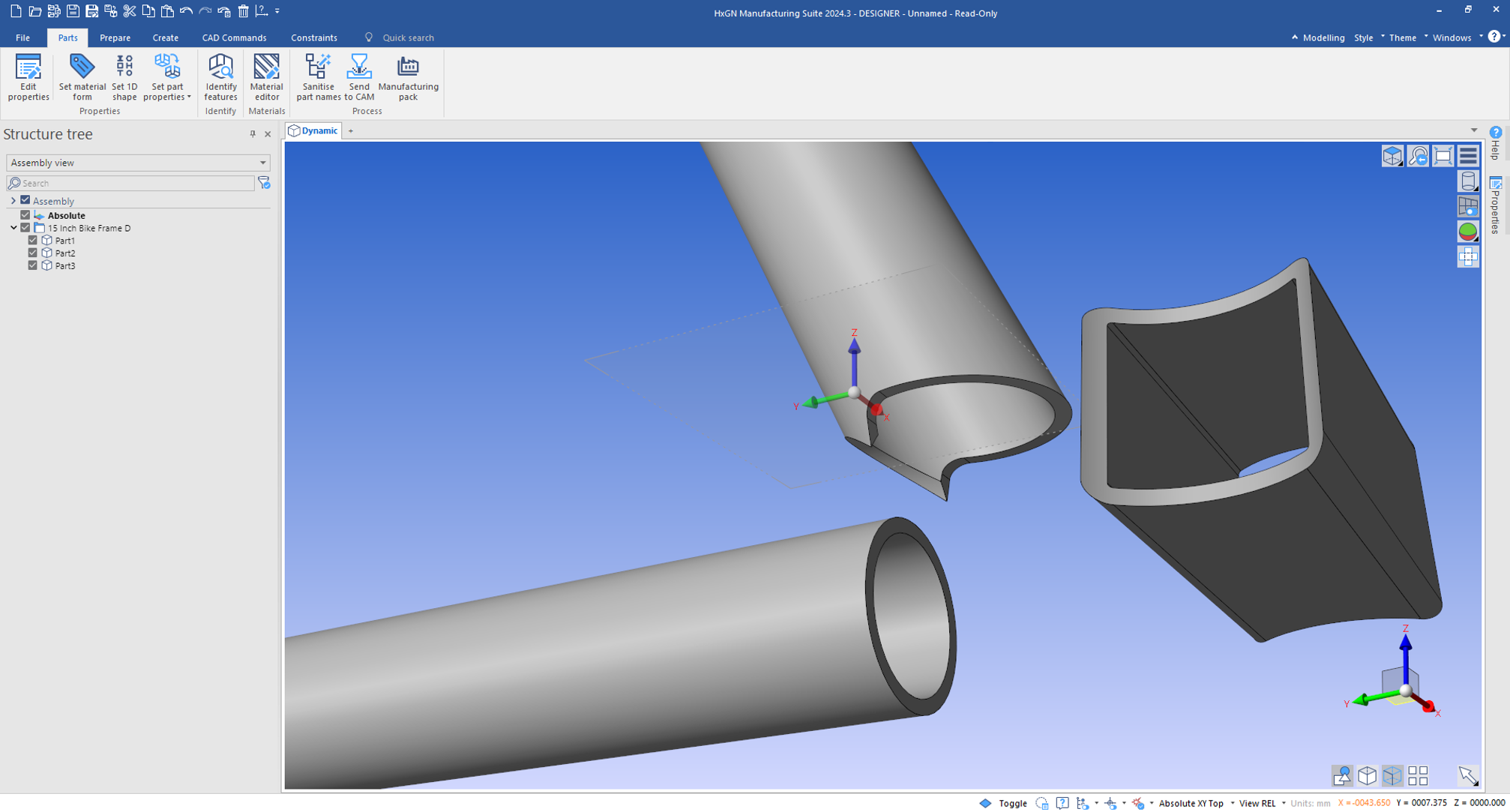This screenshot has width=1510, height=812.
Task: Click Send to CAM
Action: (359, 76)
